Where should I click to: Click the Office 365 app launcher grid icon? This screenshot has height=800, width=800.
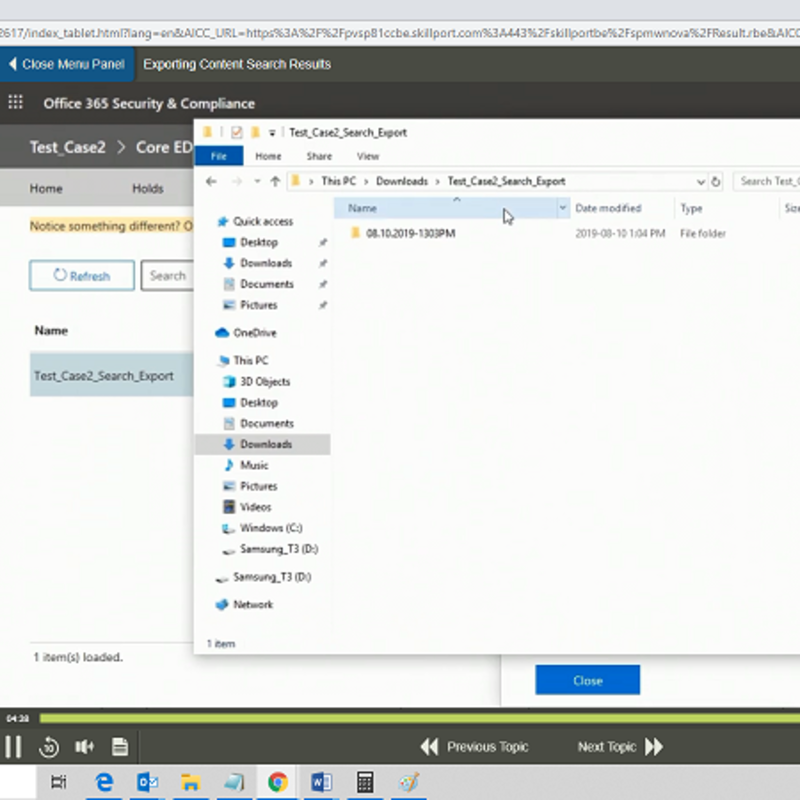click(15, 103)
